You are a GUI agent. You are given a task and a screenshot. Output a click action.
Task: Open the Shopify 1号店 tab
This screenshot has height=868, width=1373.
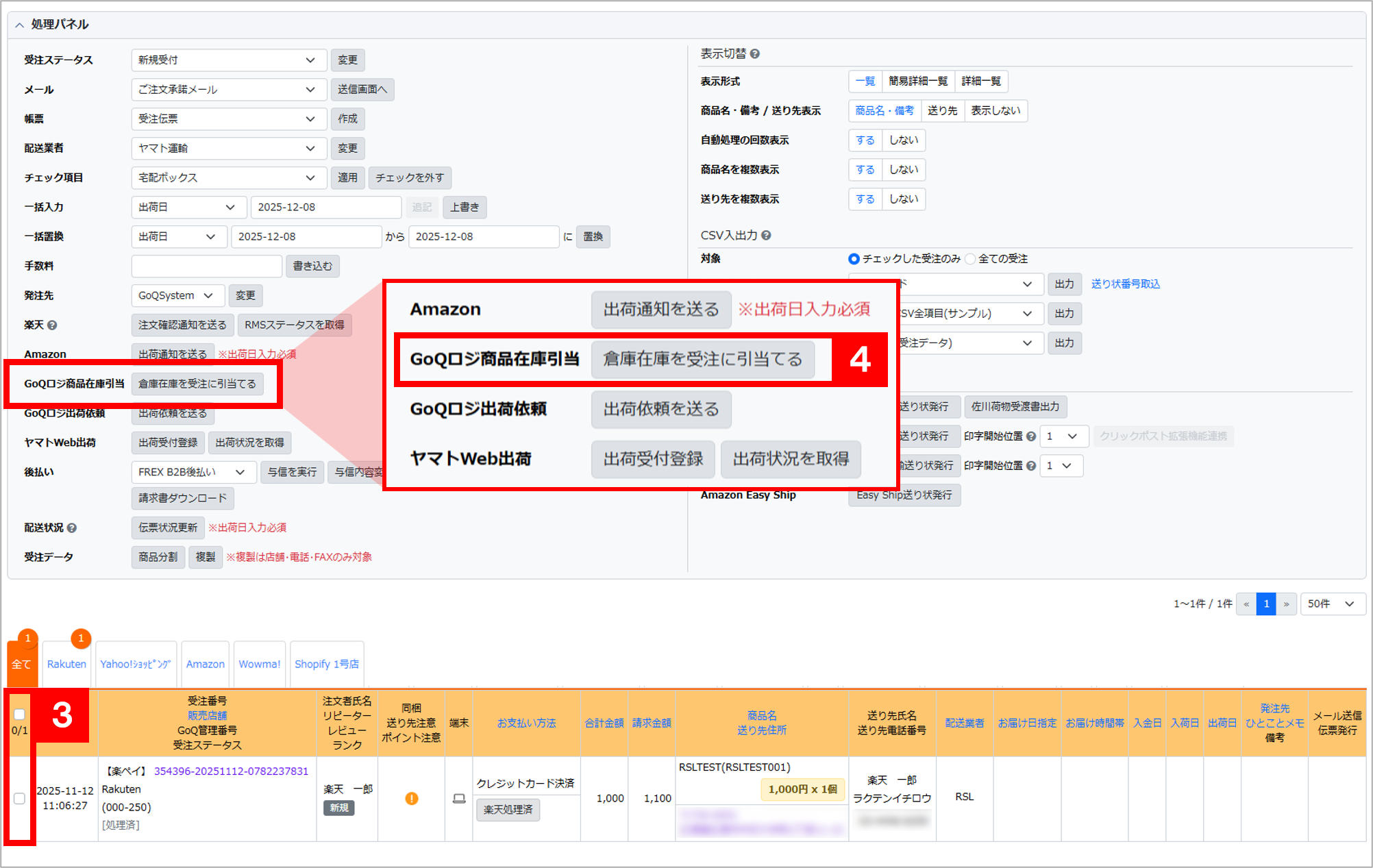click(327, 663)
